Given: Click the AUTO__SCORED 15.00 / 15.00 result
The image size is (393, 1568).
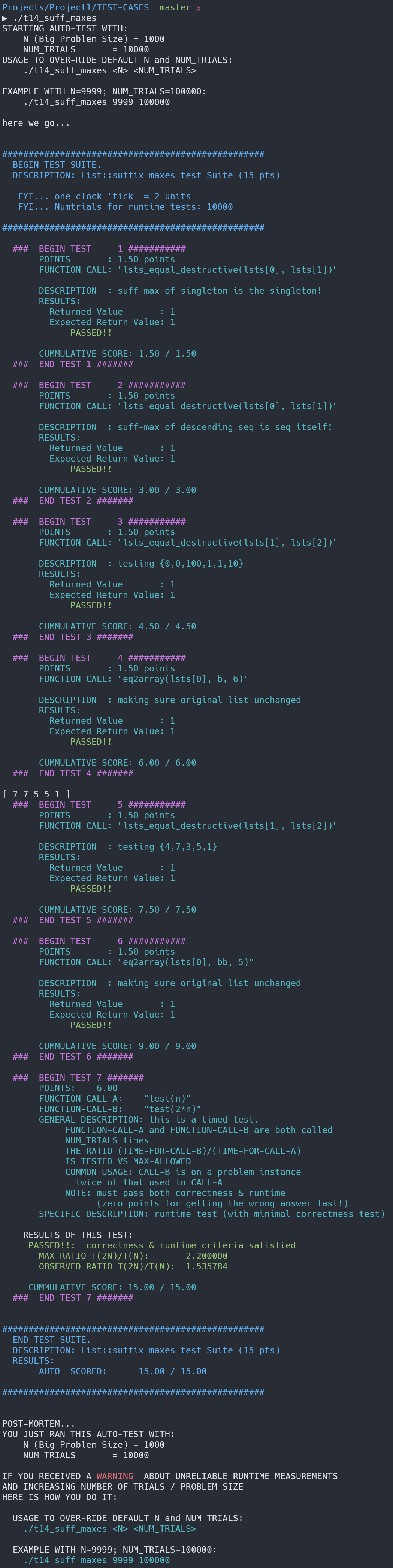Looking at the screenshot, I should 122,1371.
